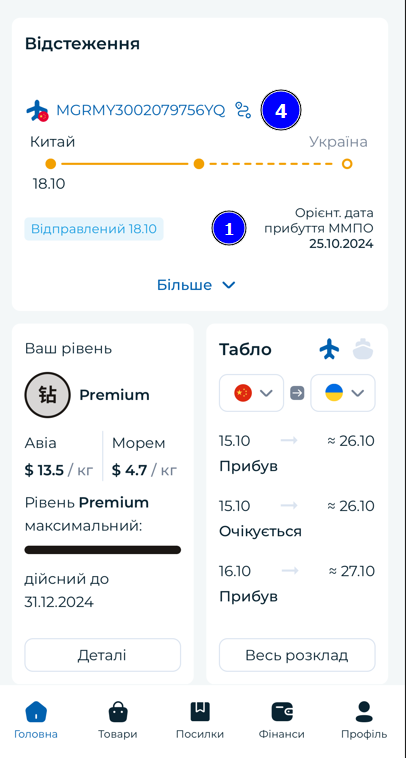Open tracking number MGRMY3002079756YQ

coord(141,111)
